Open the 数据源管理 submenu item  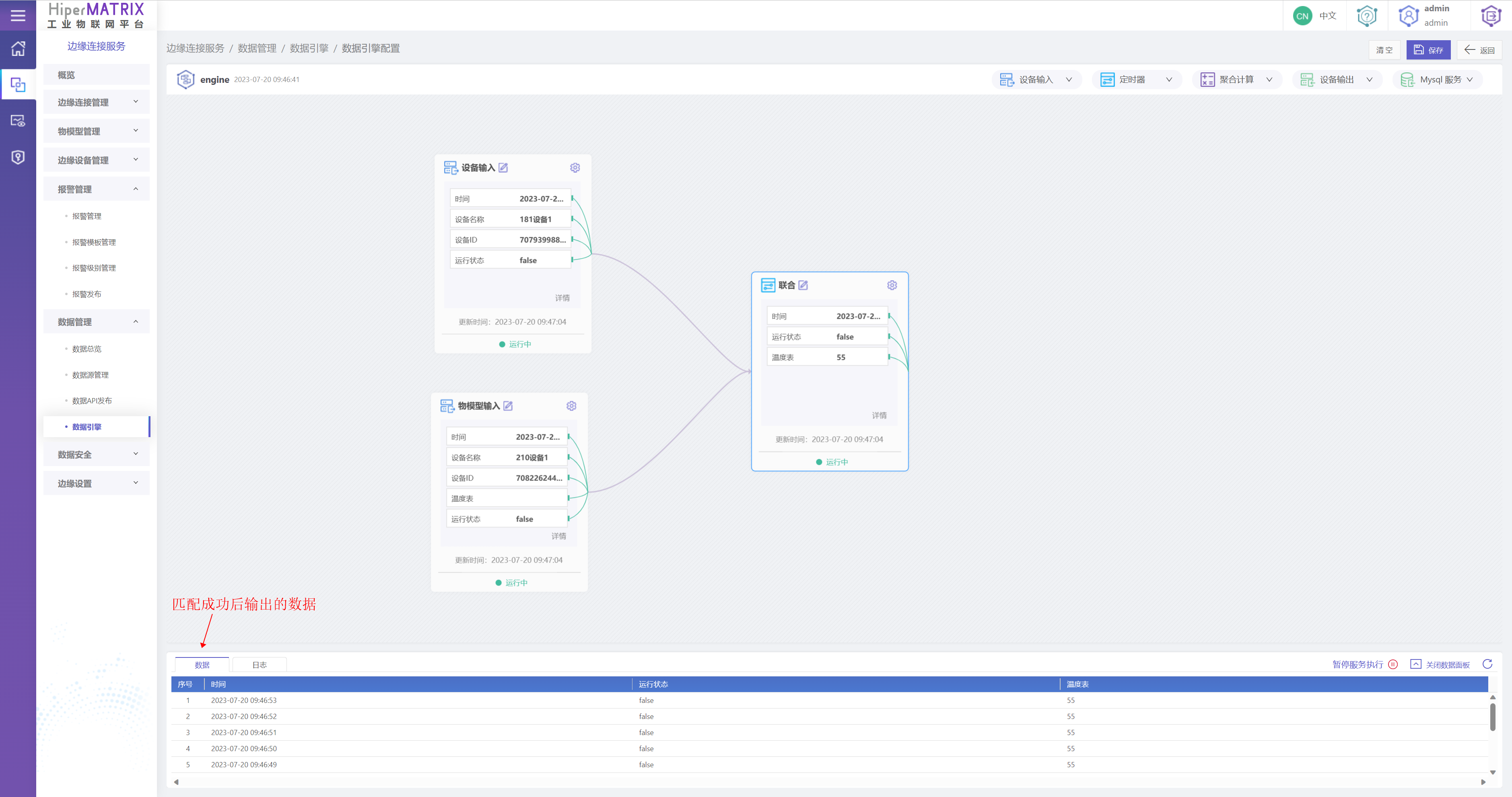[x=91, y=375]
